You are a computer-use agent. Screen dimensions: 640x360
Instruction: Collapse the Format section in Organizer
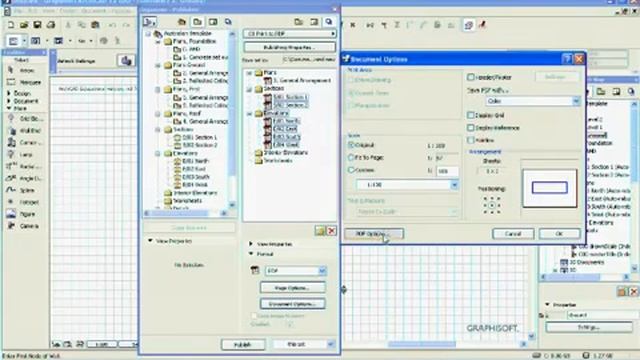click(251, 254)
